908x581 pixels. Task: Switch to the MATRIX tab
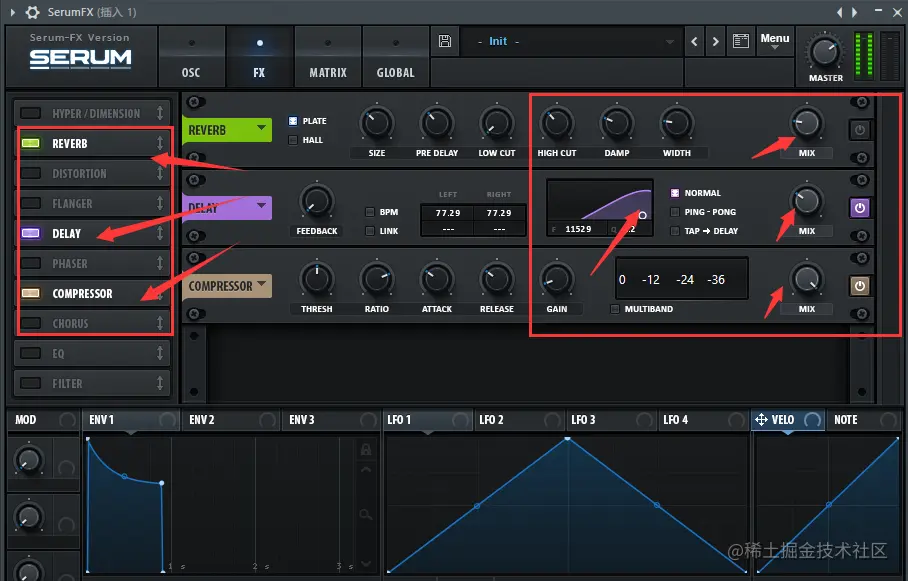pyautogui.click(x=328, y=58)
